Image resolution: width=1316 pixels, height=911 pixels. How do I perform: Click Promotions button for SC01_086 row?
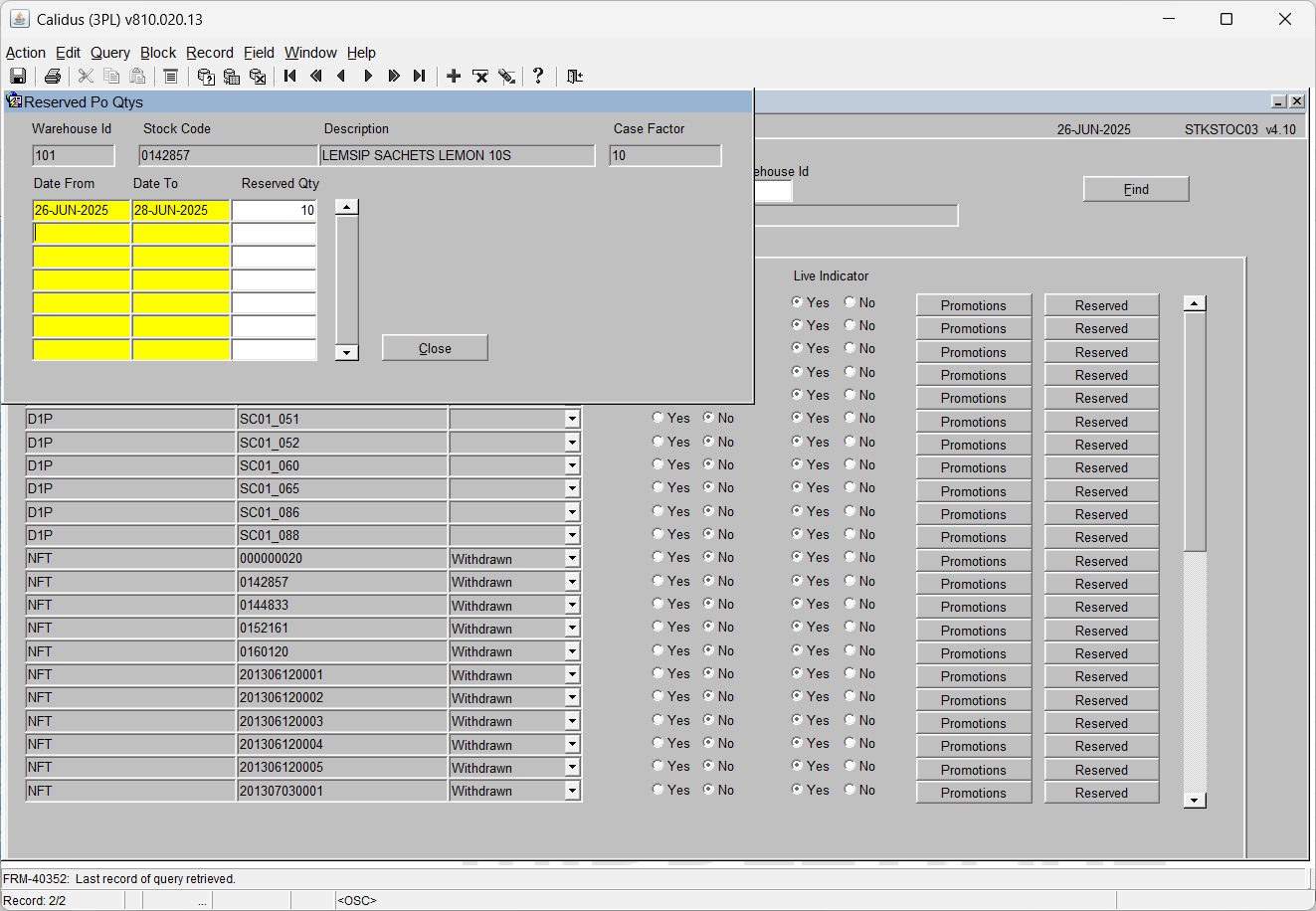tap(974, 514)
